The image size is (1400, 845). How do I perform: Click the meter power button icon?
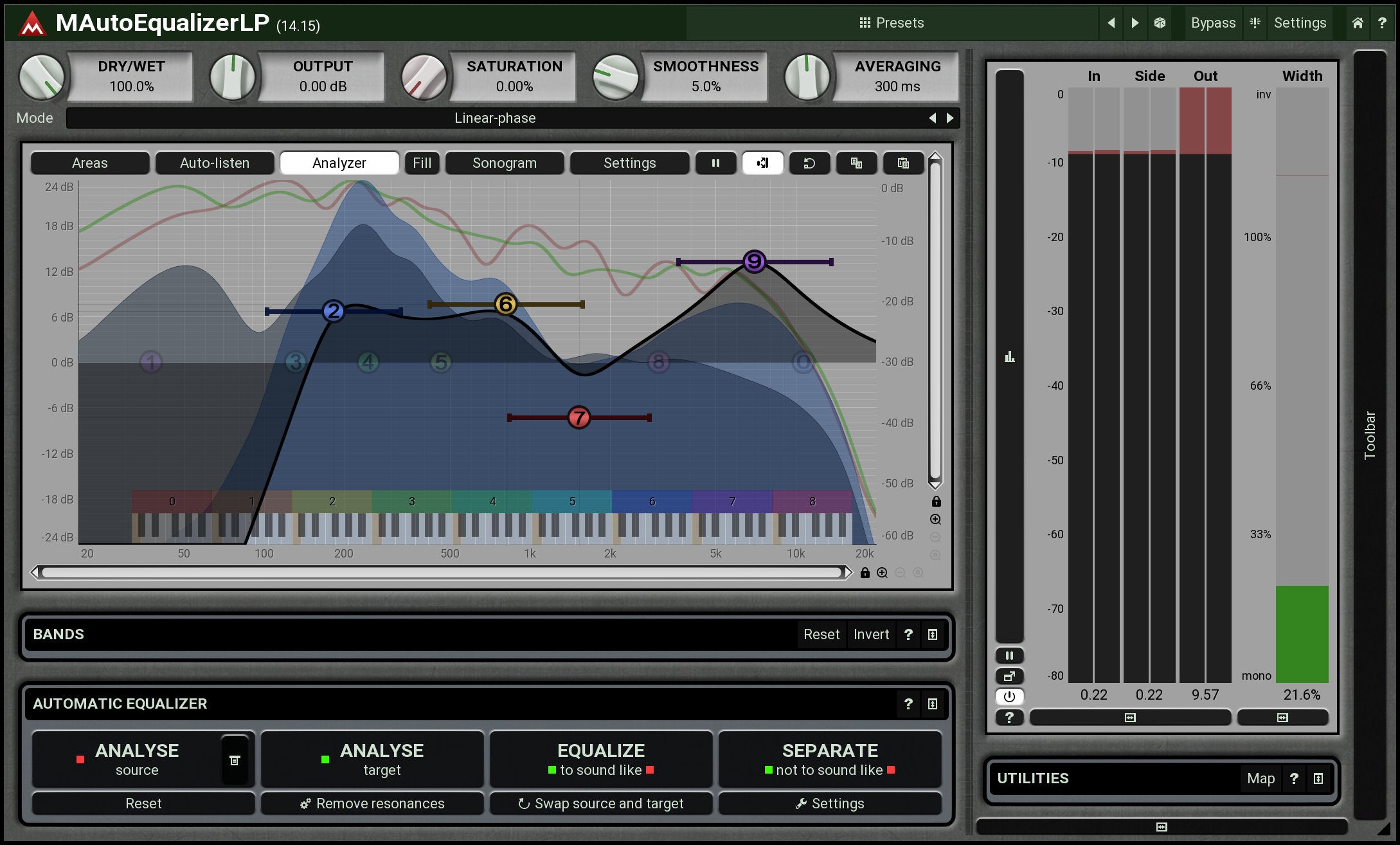coord(1009,696)
